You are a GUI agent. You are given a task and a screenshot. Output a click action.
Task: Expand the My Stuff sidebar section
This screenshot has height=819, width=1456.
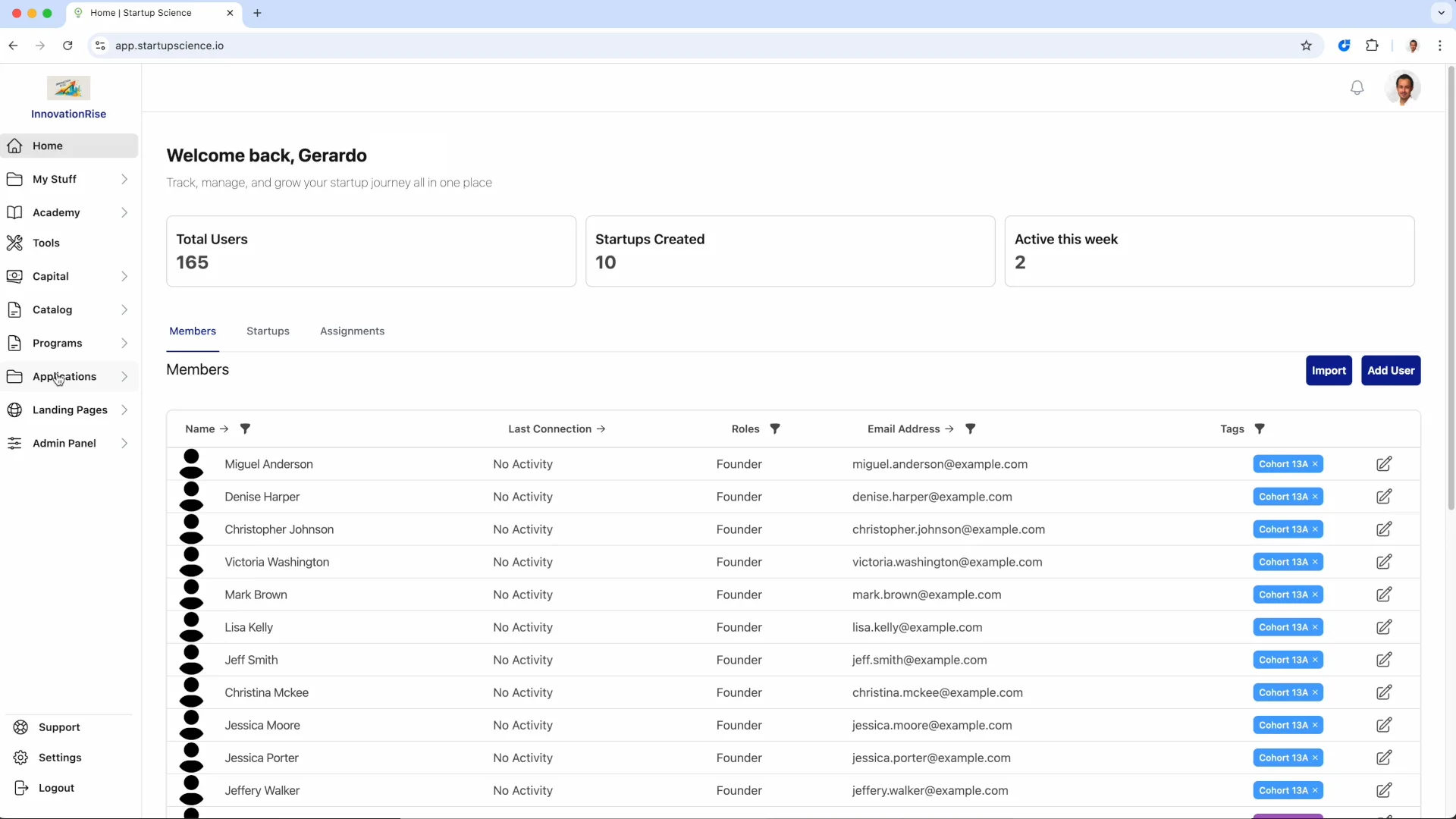pos(125,179)
